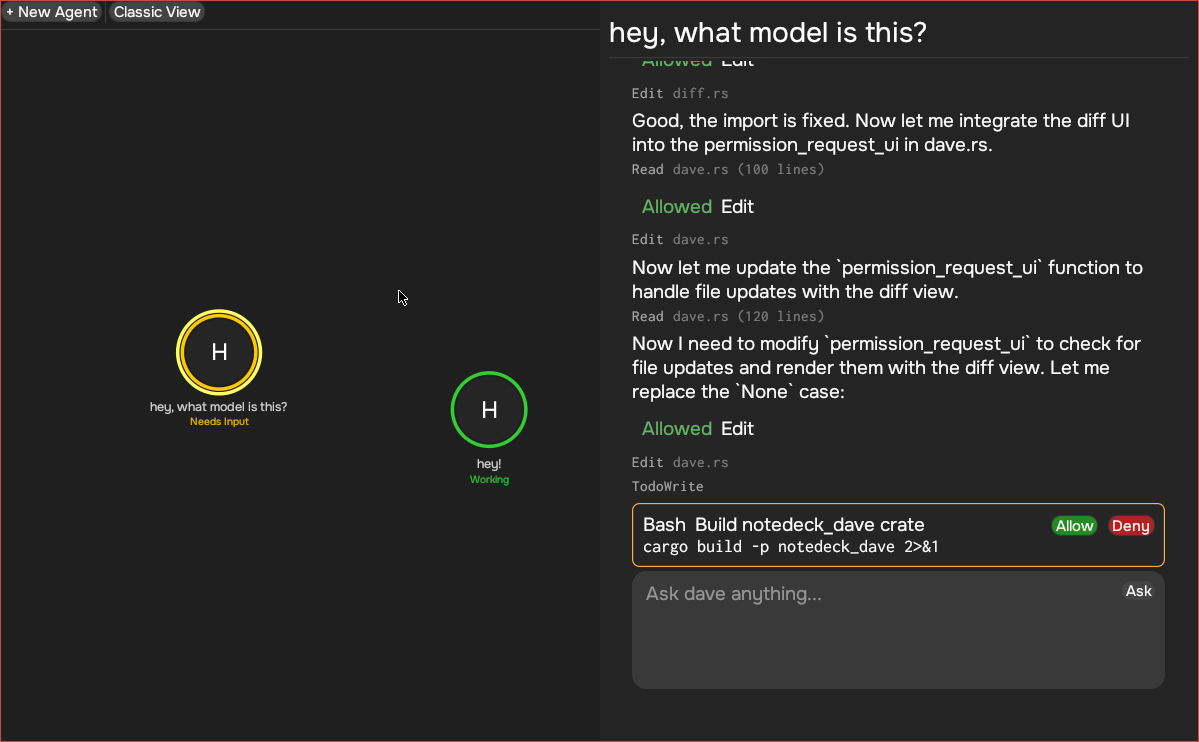Click the chat title header at the top
Image resolution: width=1199 pixels, height=742 pixels.
(767, 33)
